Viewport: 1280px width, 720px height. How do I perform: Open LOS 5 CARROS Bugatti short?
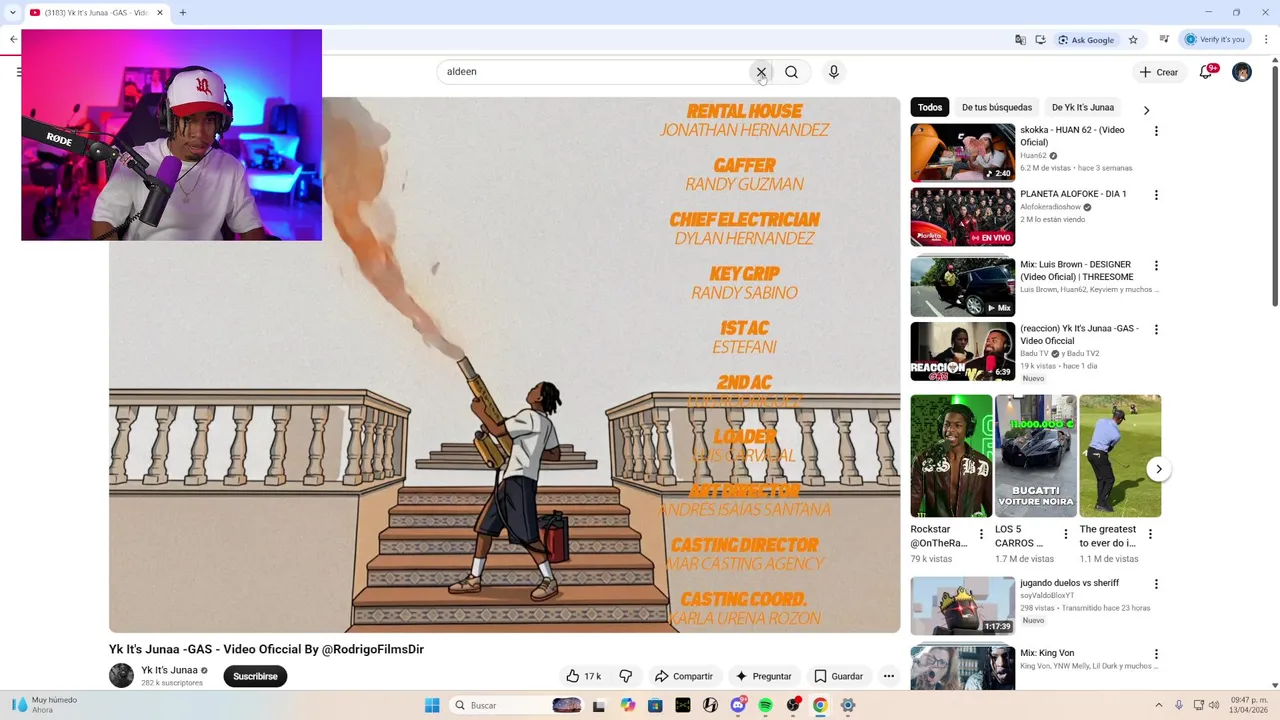[x=1036, y=455]
